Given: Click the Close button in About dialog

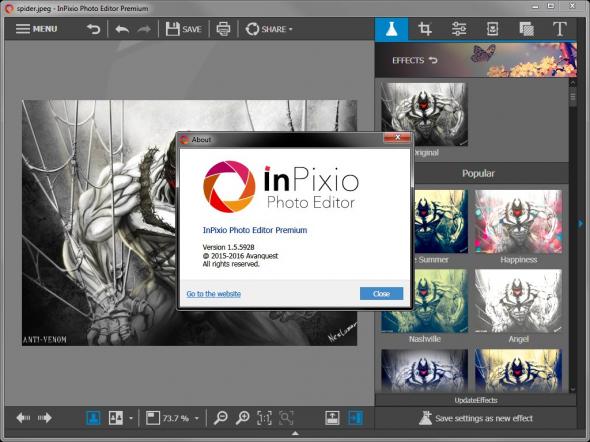Looking at the screenshot, I should (x=381, y=293).
